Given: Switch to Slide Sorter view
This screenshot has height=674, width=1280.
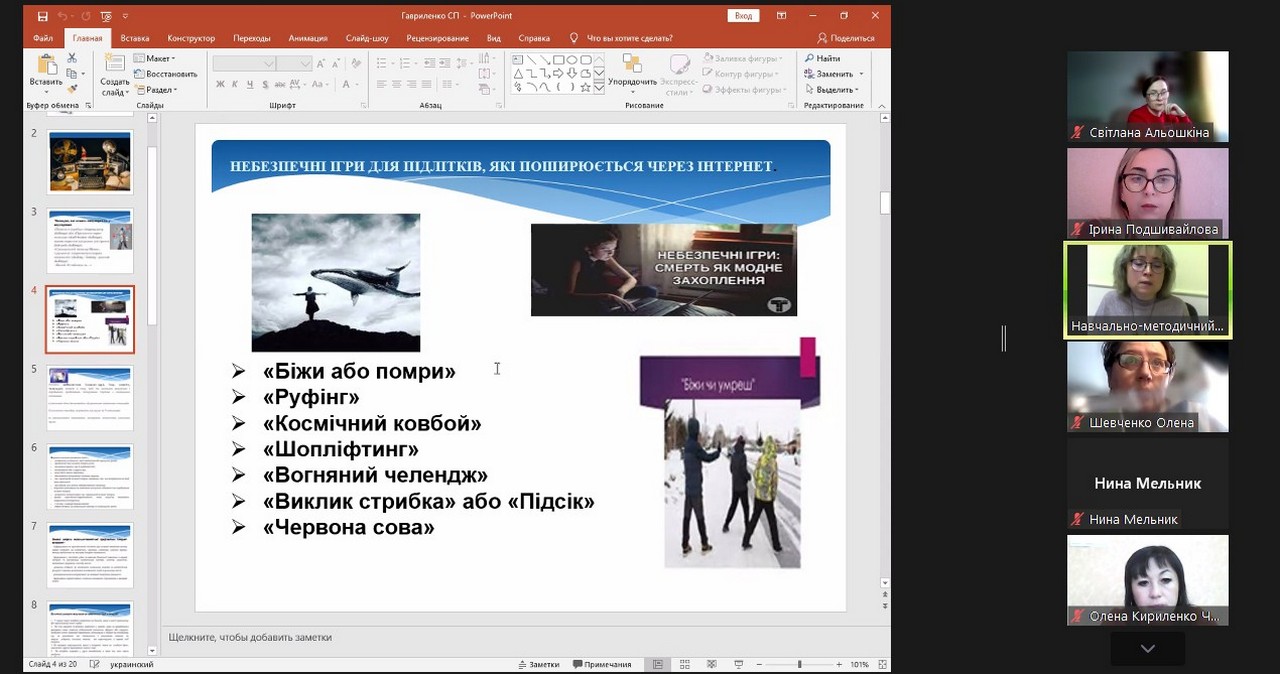Looking at the screenshot, I should [684, 664].
